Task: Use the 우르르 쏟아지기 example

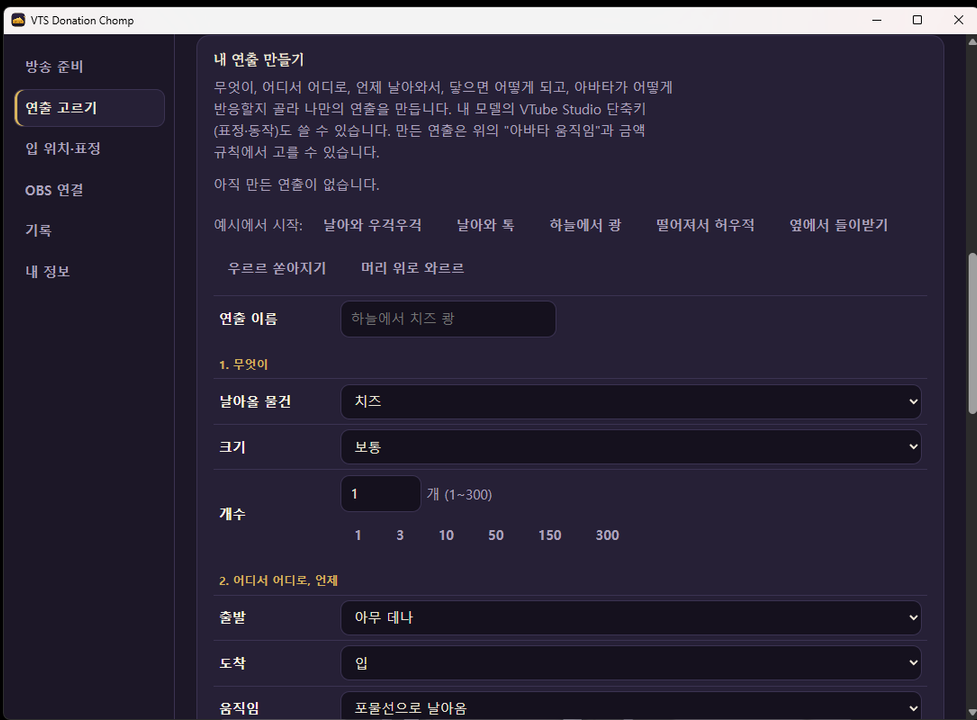Action: [x=277, y=268]
